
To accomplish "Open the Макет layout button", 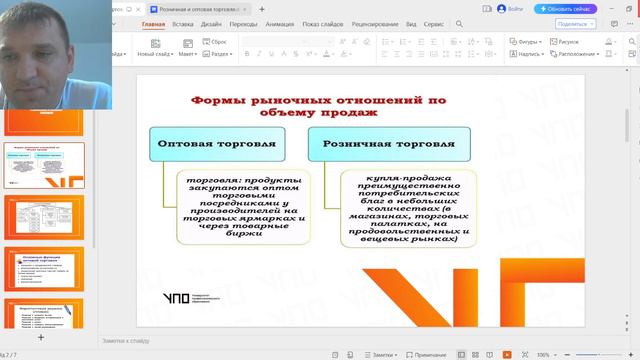I will pyautogui.click(x=188, y=48).
